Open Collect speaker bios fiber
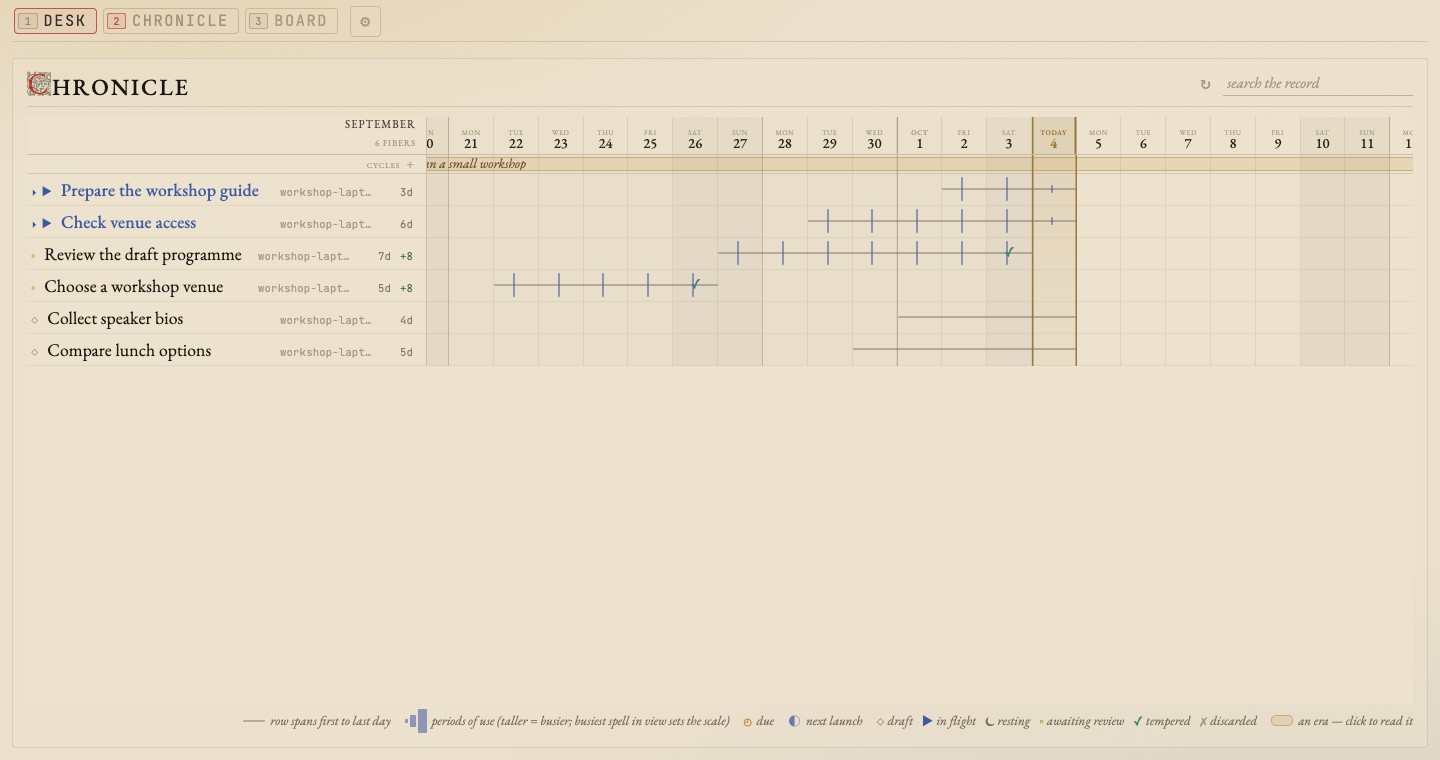The width and height of the screenshot is (1440, 760). (115, 319)
